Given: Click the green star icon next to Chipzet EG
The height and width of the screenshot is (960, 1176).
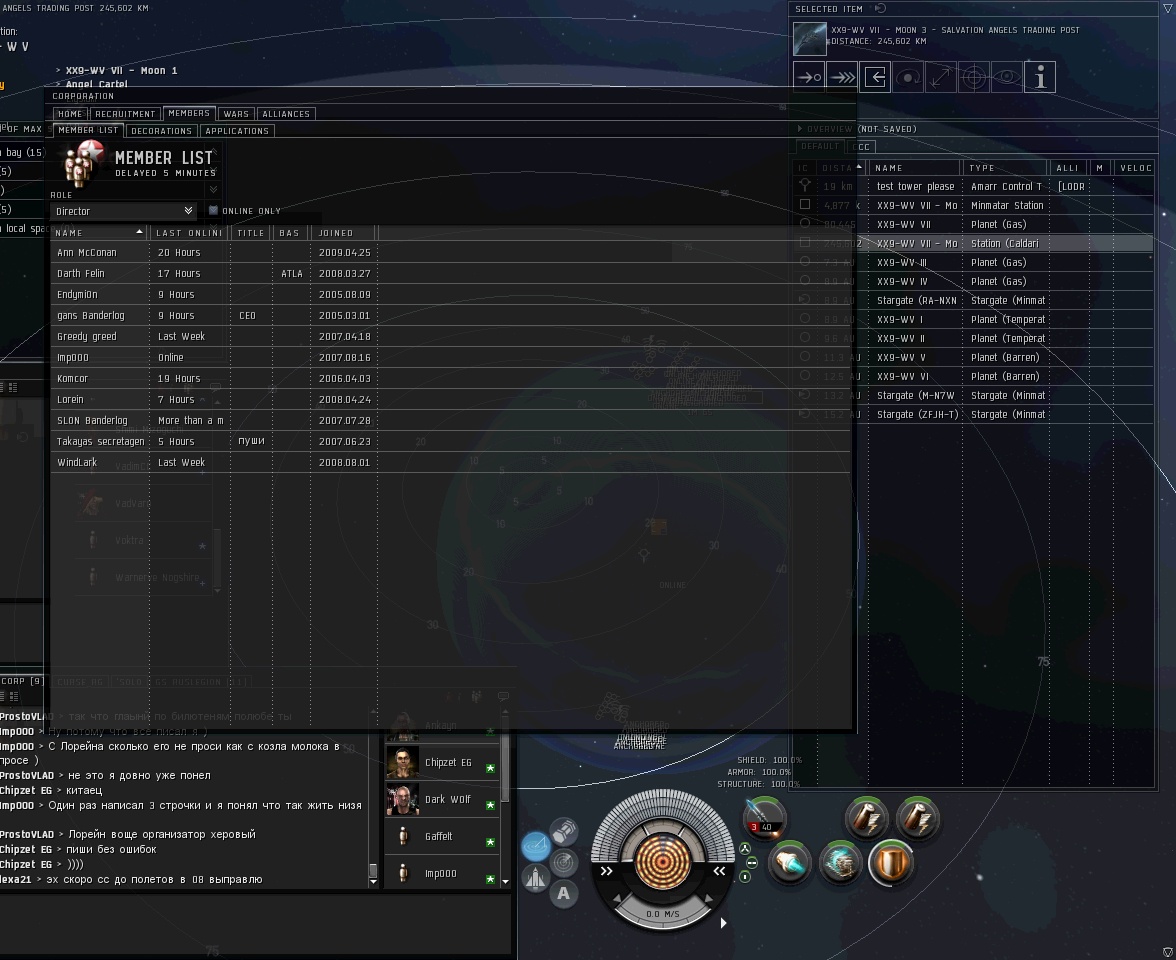Looking at the screenshot, I should [490, 768].
